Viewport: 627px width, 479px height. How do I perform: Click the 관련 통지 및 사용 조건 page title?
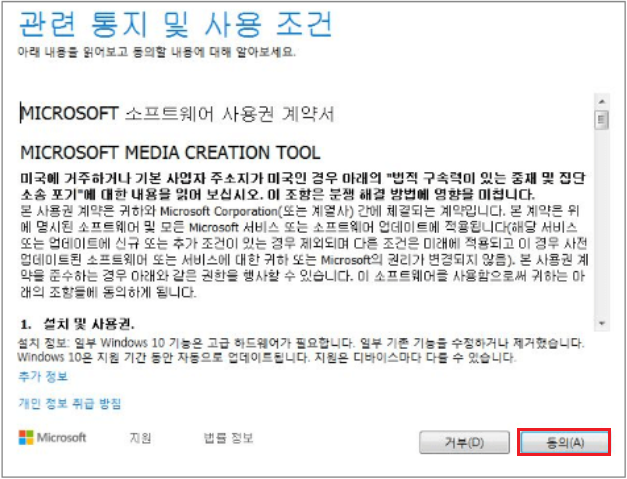coord(176,24)
